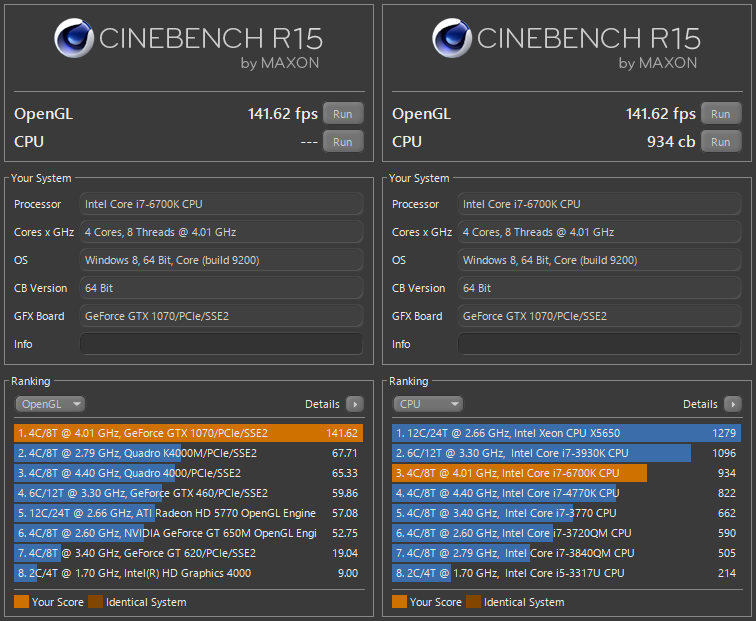Select the GeForce GTX 1070 ranking row

189,433
